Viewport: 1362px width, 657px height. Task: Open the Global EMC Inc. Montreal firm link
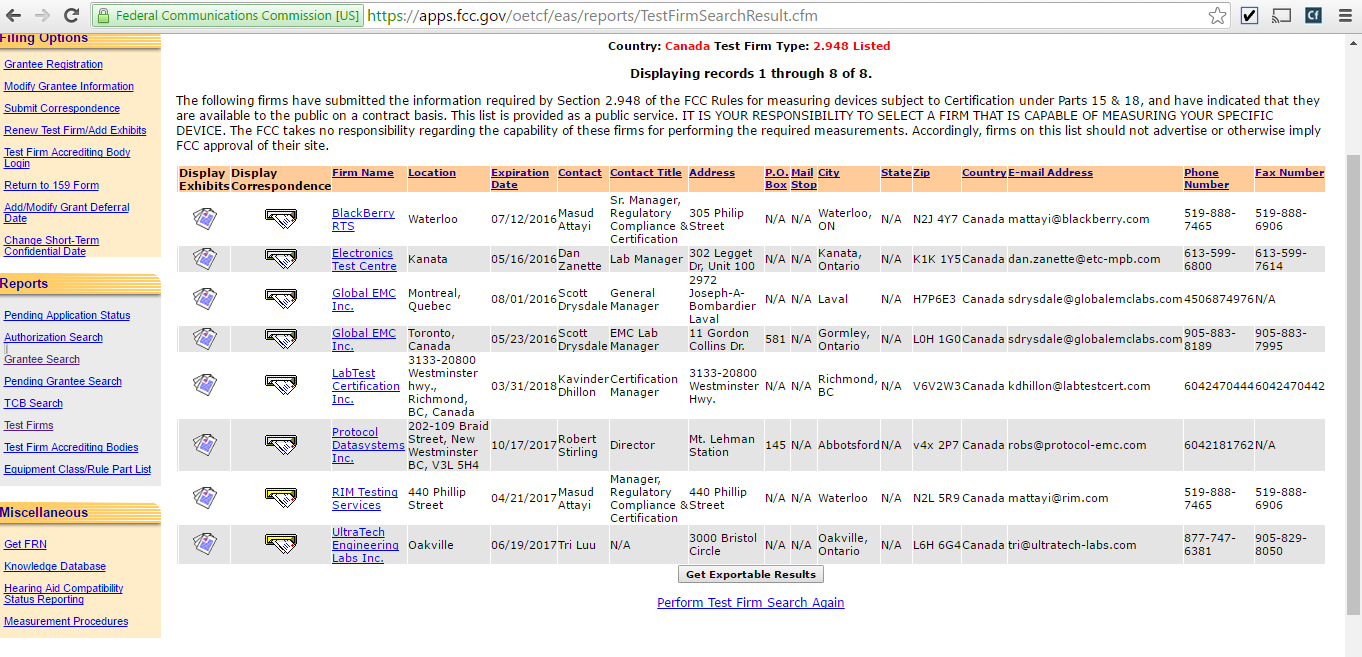[363, 299]
